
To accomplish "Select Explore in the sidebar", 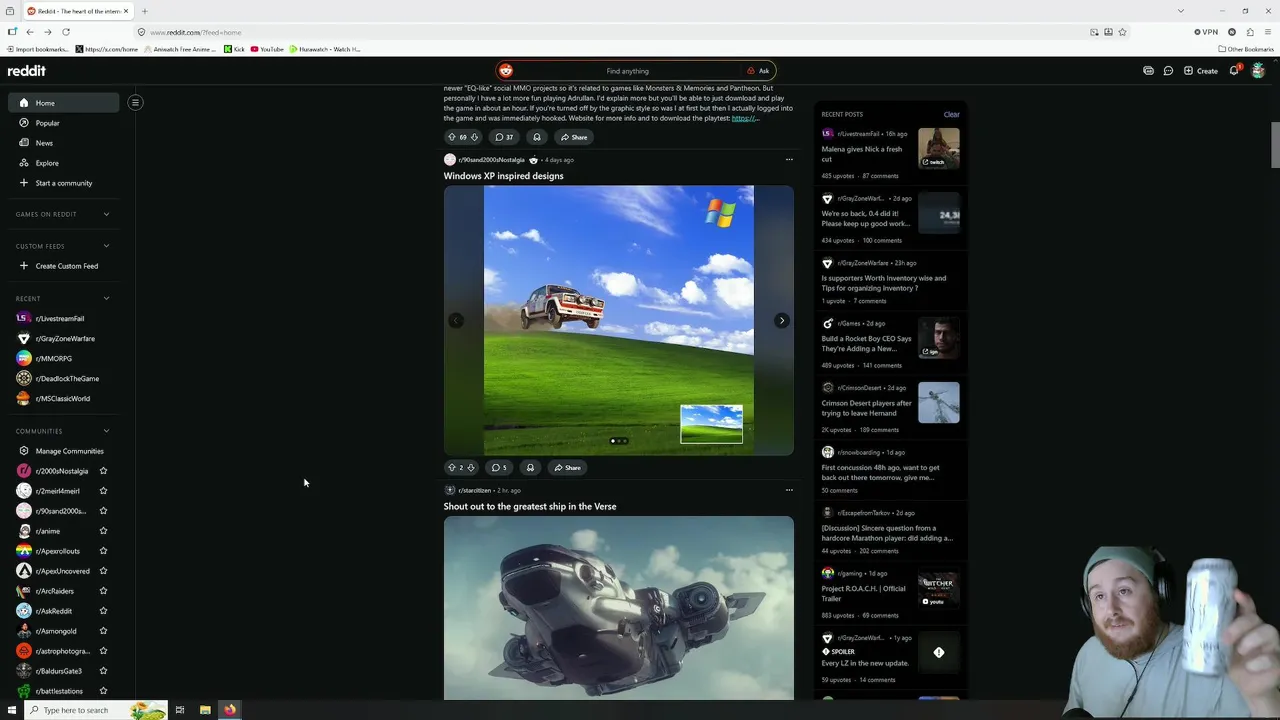I will click(63, 163).
